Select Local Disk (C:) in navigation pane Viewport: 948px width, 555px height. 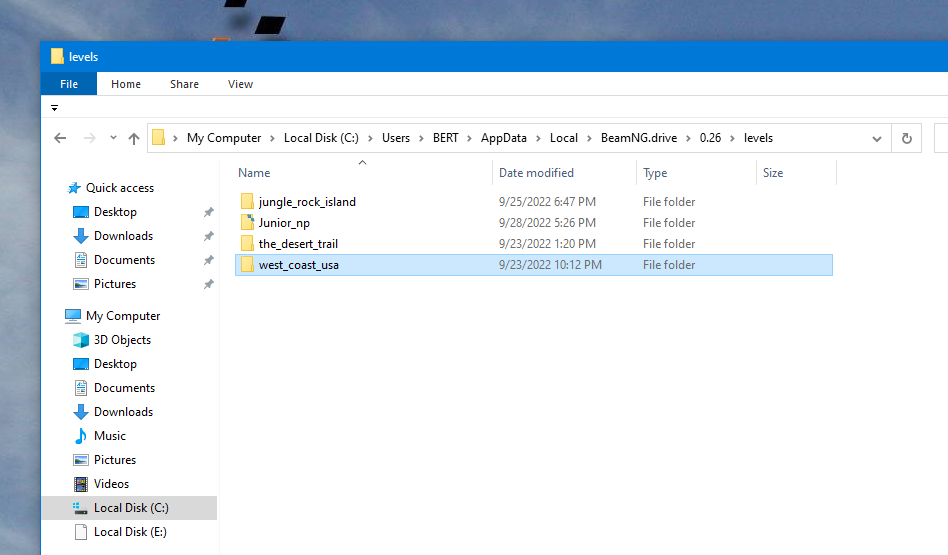(131, 508)
